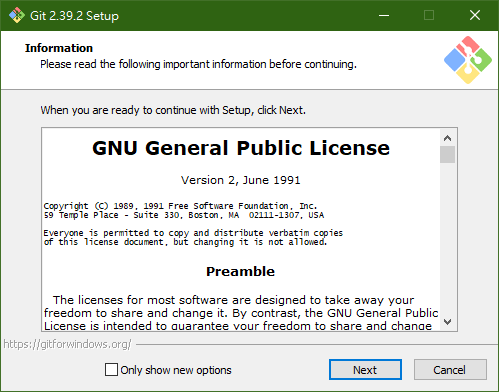This screenshot has height=392, width=499.
Task: Continue setup with the Next button
Action: point(365,370)
